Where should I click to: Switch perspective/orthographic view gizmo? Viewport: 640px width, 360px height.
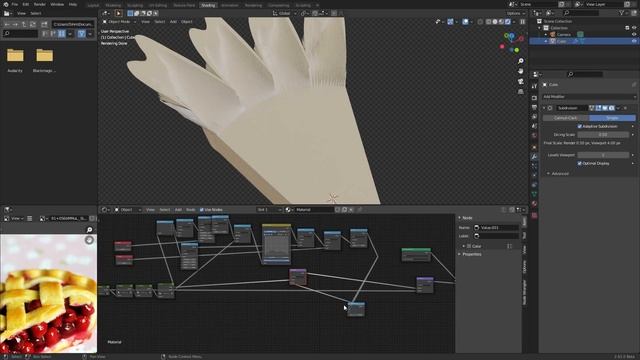[x=521, y=91]
